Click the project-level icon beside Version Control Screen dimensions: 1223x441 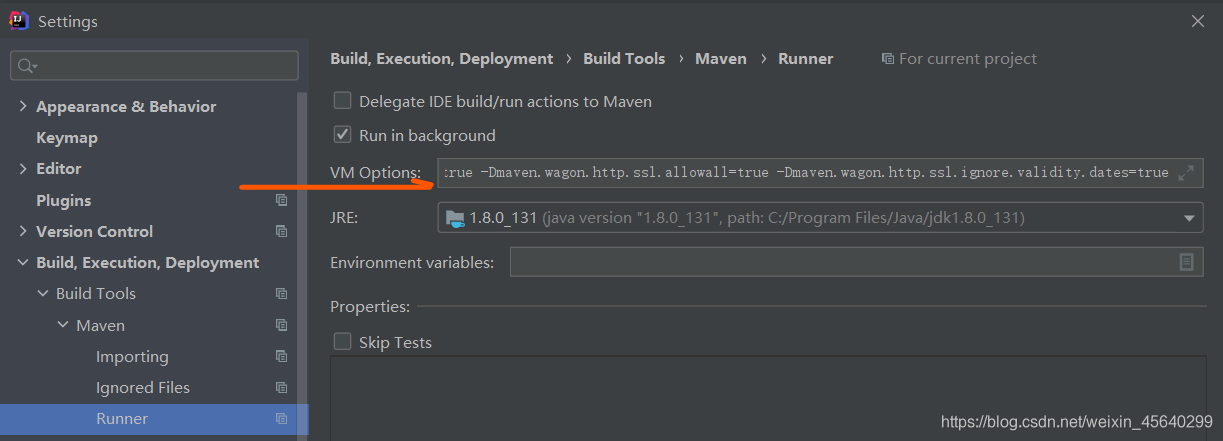pyautogui.click(x=281, y=231)
